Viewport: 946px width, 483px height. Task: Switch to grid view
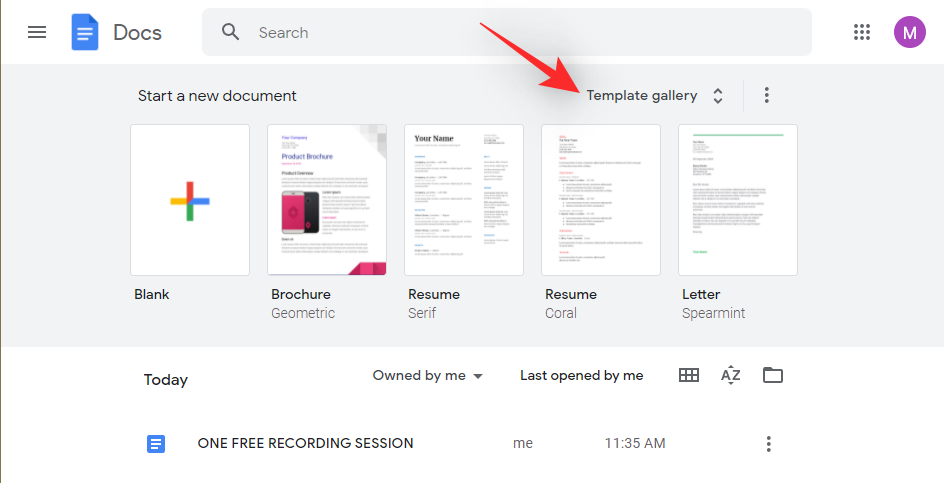[x=688, y=375]
